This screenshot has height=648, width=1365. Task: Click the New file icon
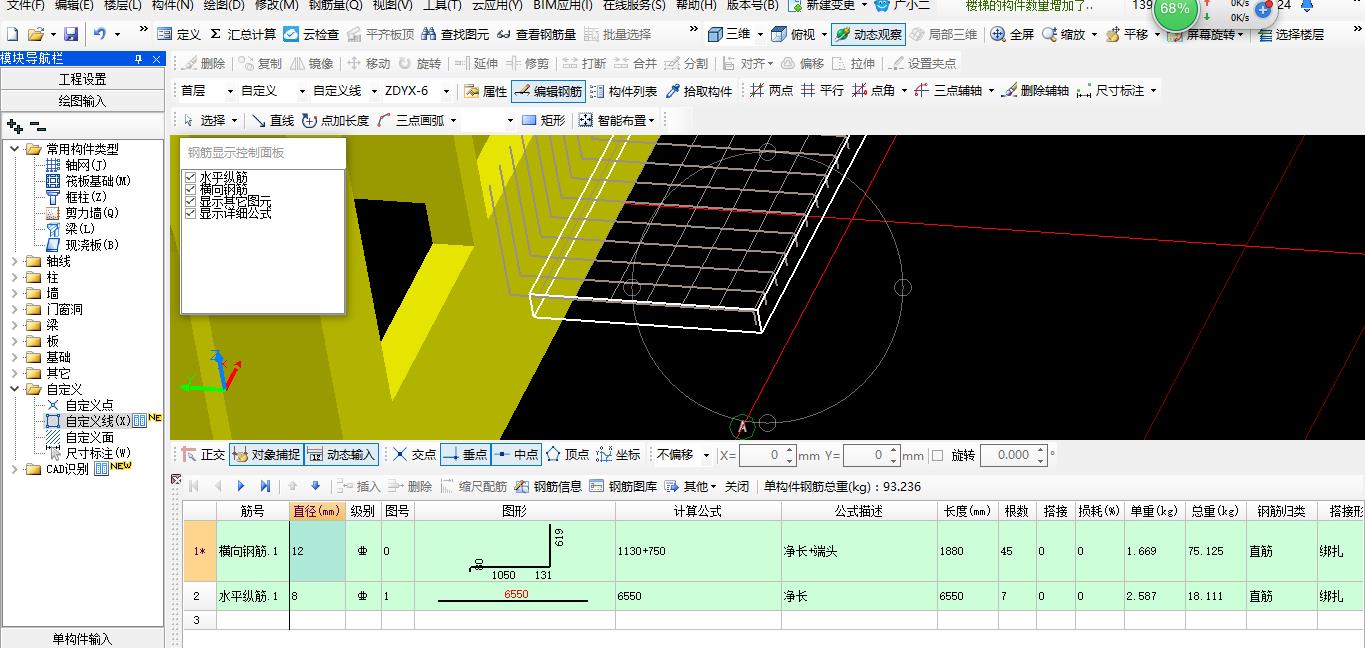pos(12,34)
